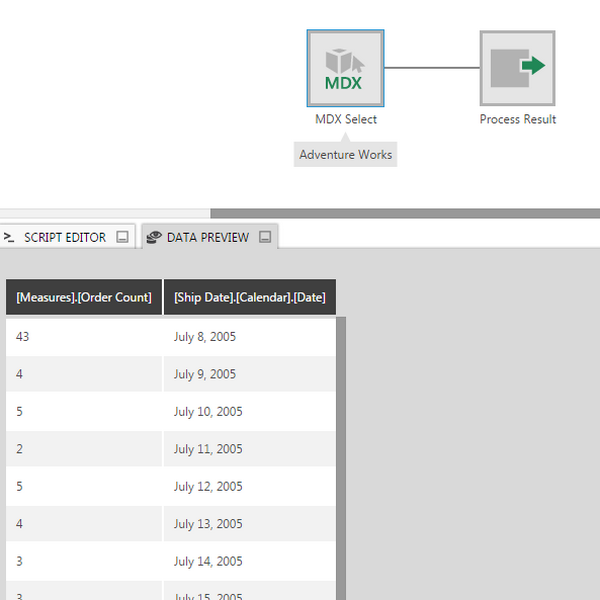Click the Process Result node caption

pyautogui.click(x=517, y=119)
